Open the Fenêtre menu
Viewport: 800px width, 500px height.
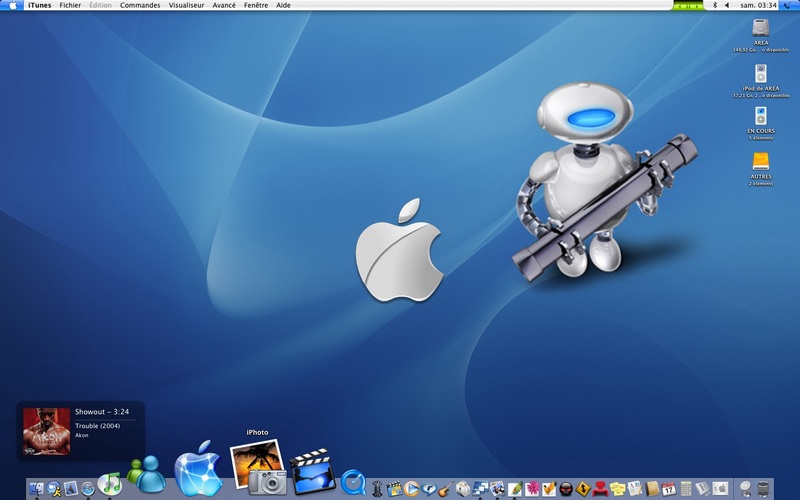[256, 5]
